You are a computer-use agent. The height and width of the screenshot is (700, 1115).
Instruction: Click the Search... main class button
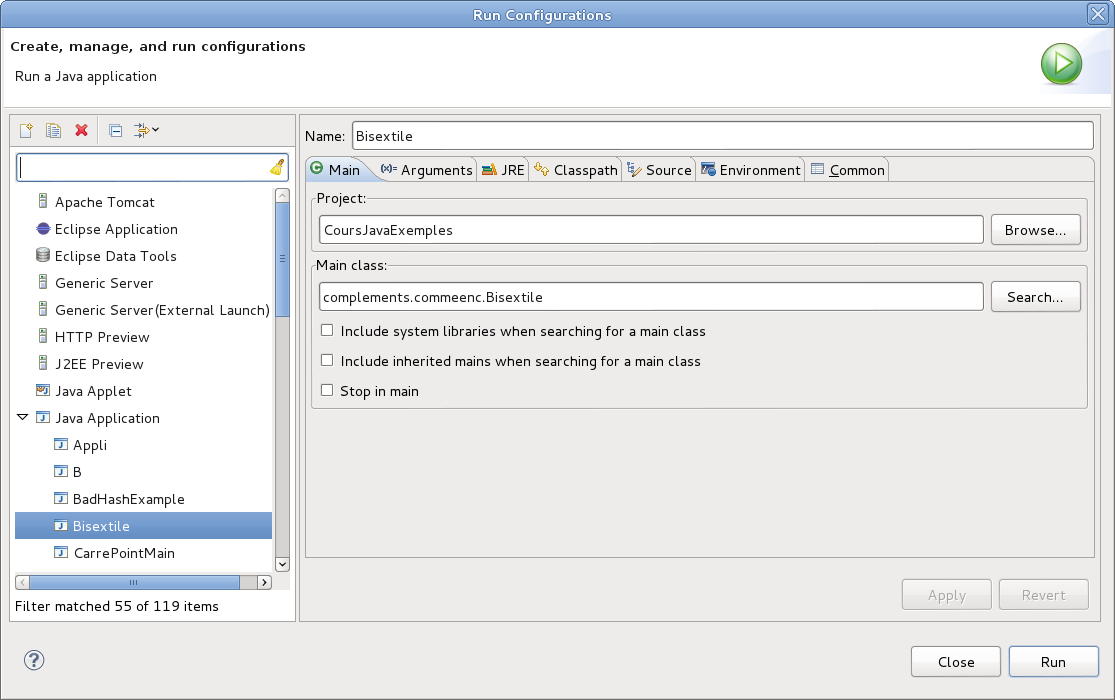(x=1035, y=297)
